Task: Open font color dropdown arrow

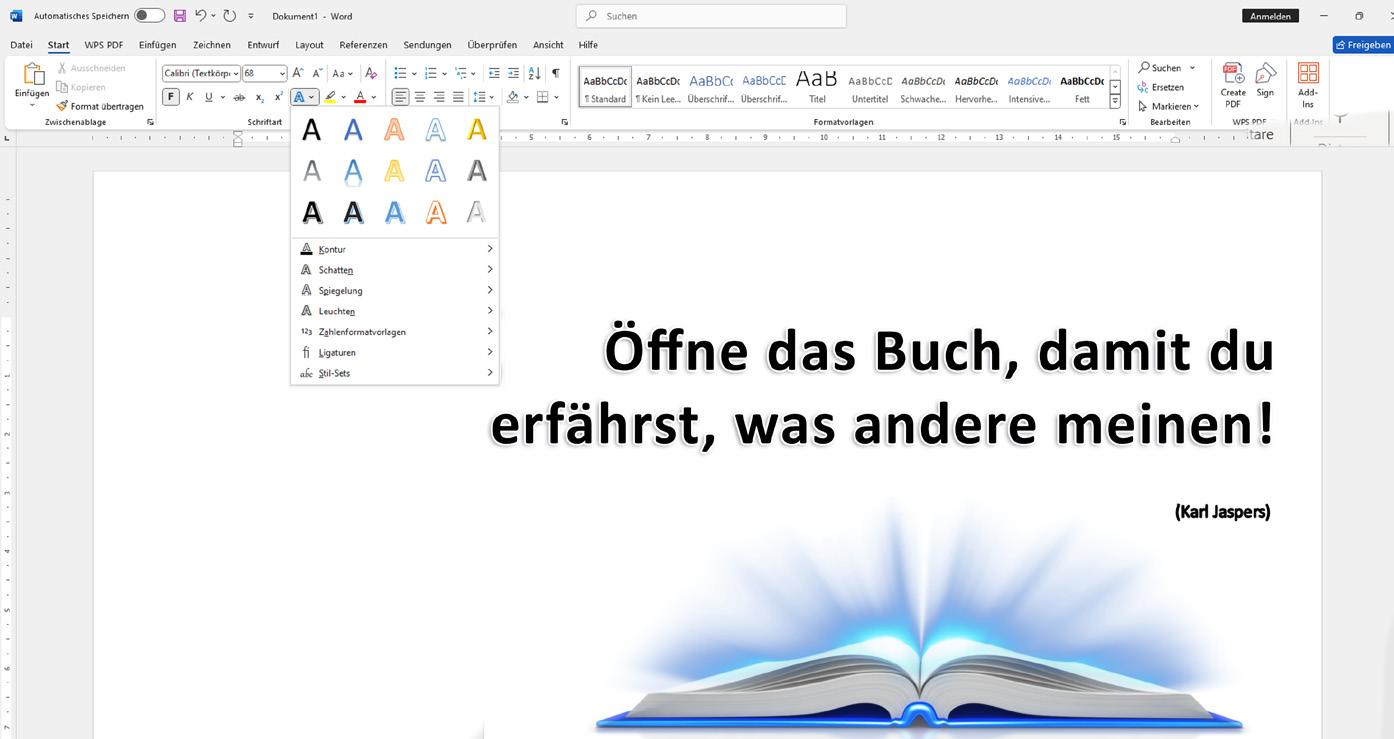Action: (x=374, y=97)
